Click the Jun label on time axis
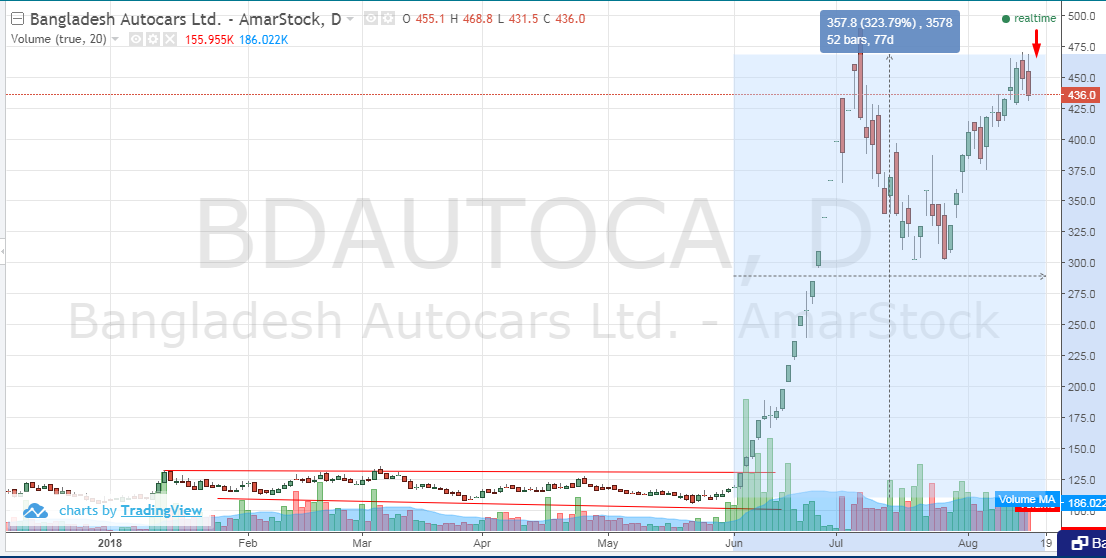 tap(734, 543)
